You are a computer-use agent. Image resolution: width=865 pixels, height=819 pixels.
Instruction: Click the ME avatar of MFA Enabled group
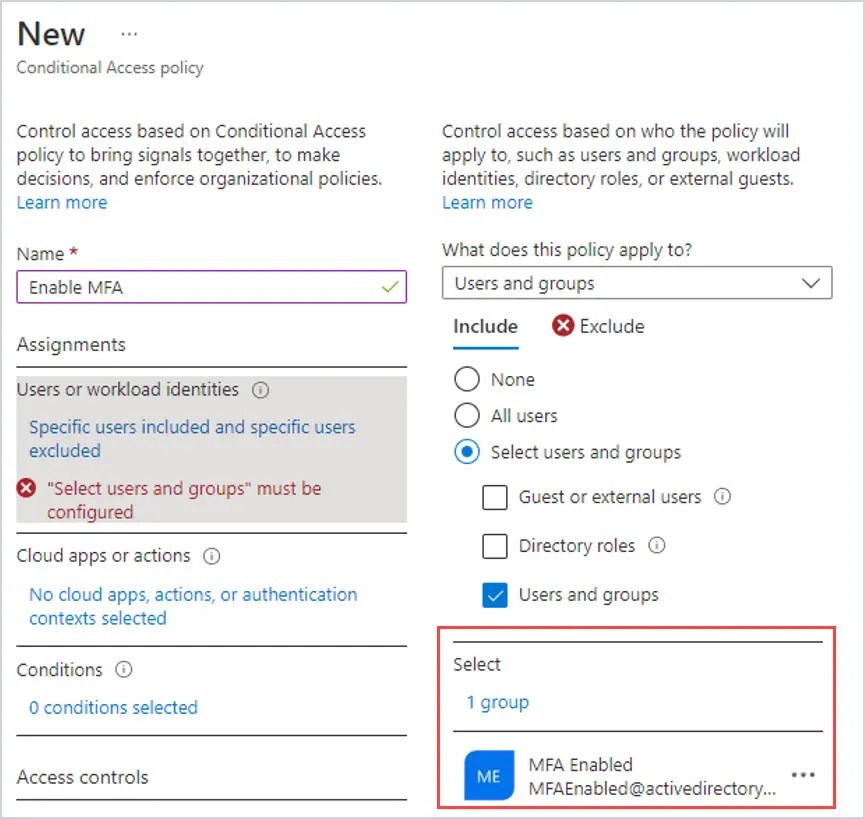click(x=487, y=775)
